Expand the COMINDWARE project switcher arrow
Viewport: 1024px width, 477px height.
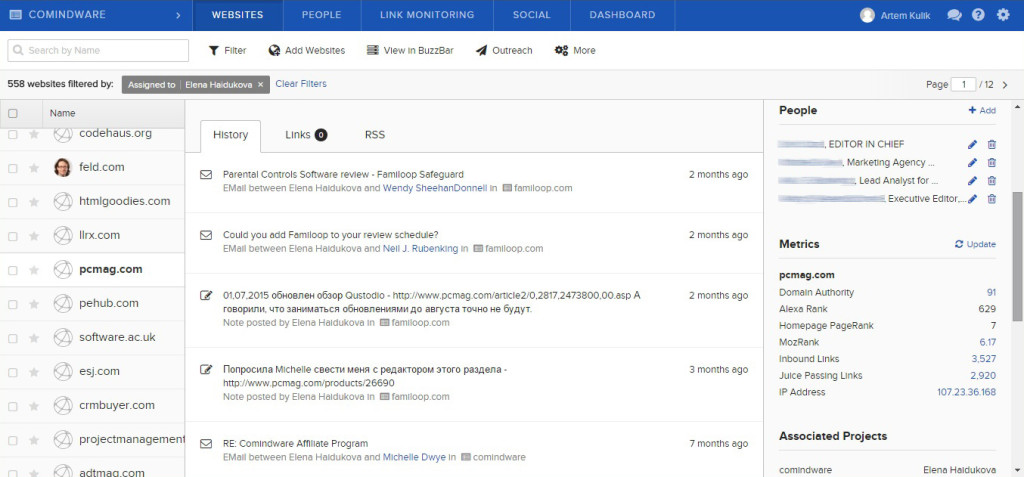(177, 15)
